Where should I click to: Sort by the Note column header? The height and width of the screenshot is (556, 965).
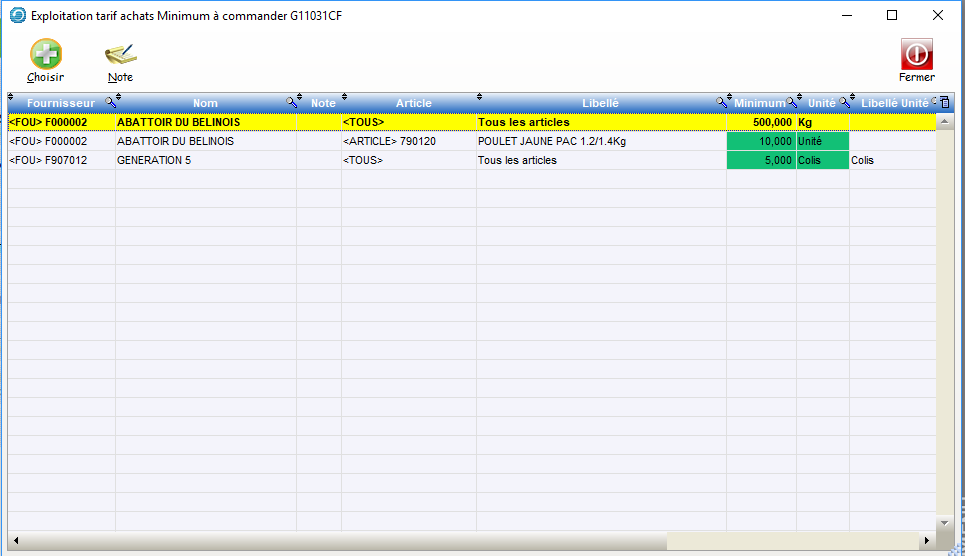(x=323, y=103)
